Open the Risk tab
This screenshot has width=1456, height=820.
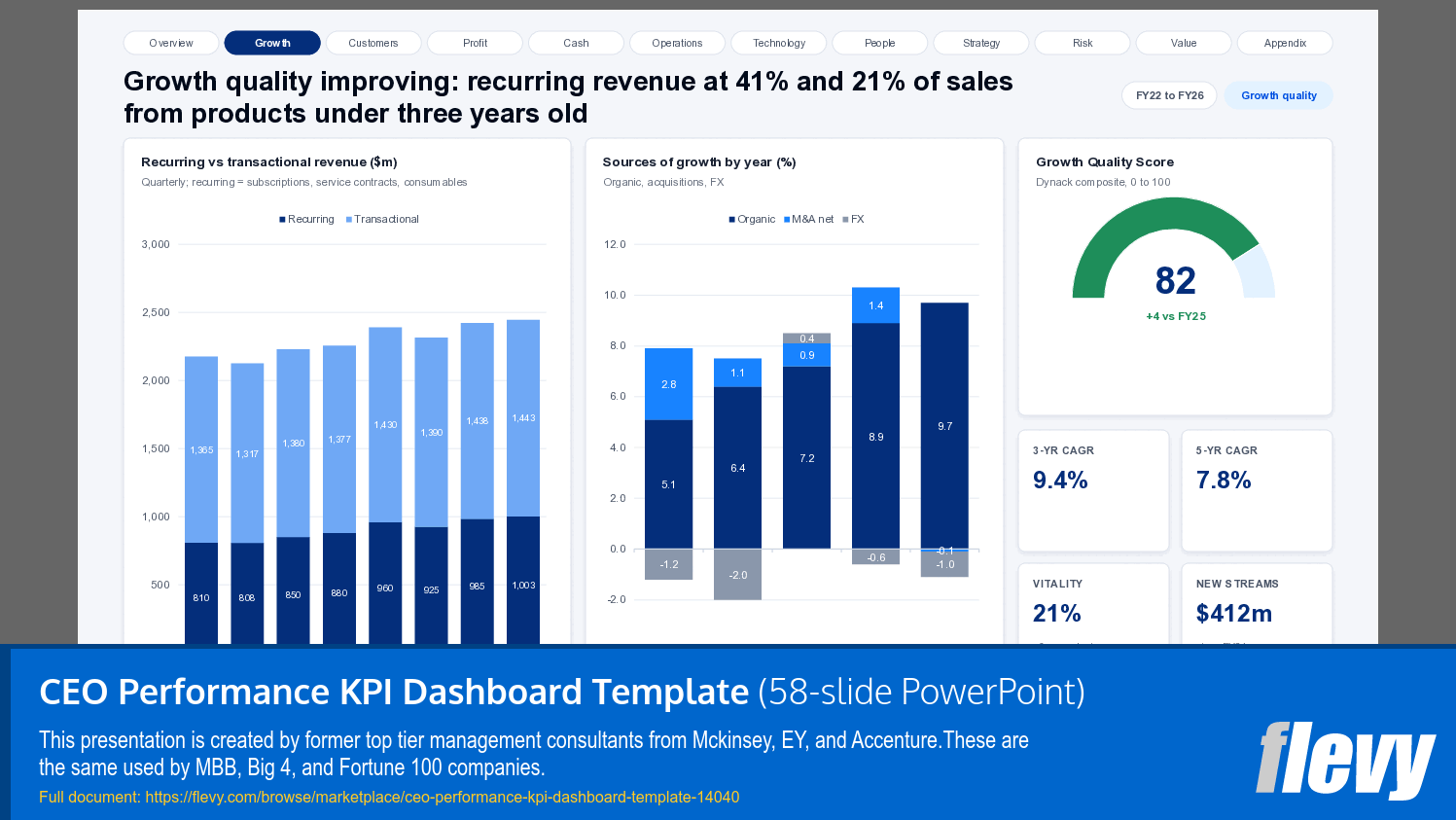point(1083,43)
